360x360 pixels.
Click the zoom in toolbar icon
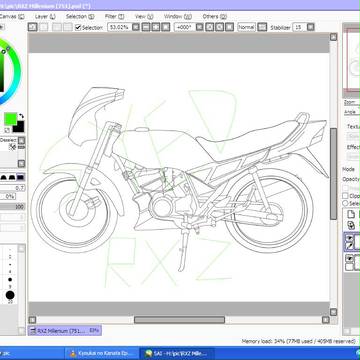coord(156,27)
